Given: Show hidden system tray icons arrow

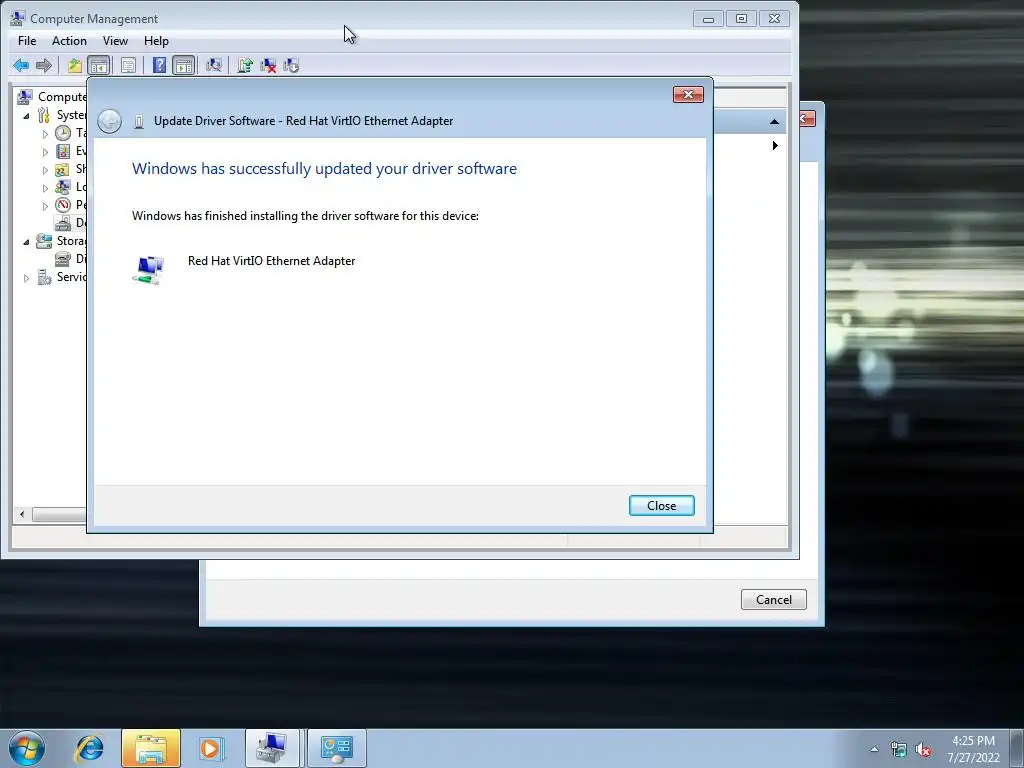Looking at the screenshot, I should (874, 749).
